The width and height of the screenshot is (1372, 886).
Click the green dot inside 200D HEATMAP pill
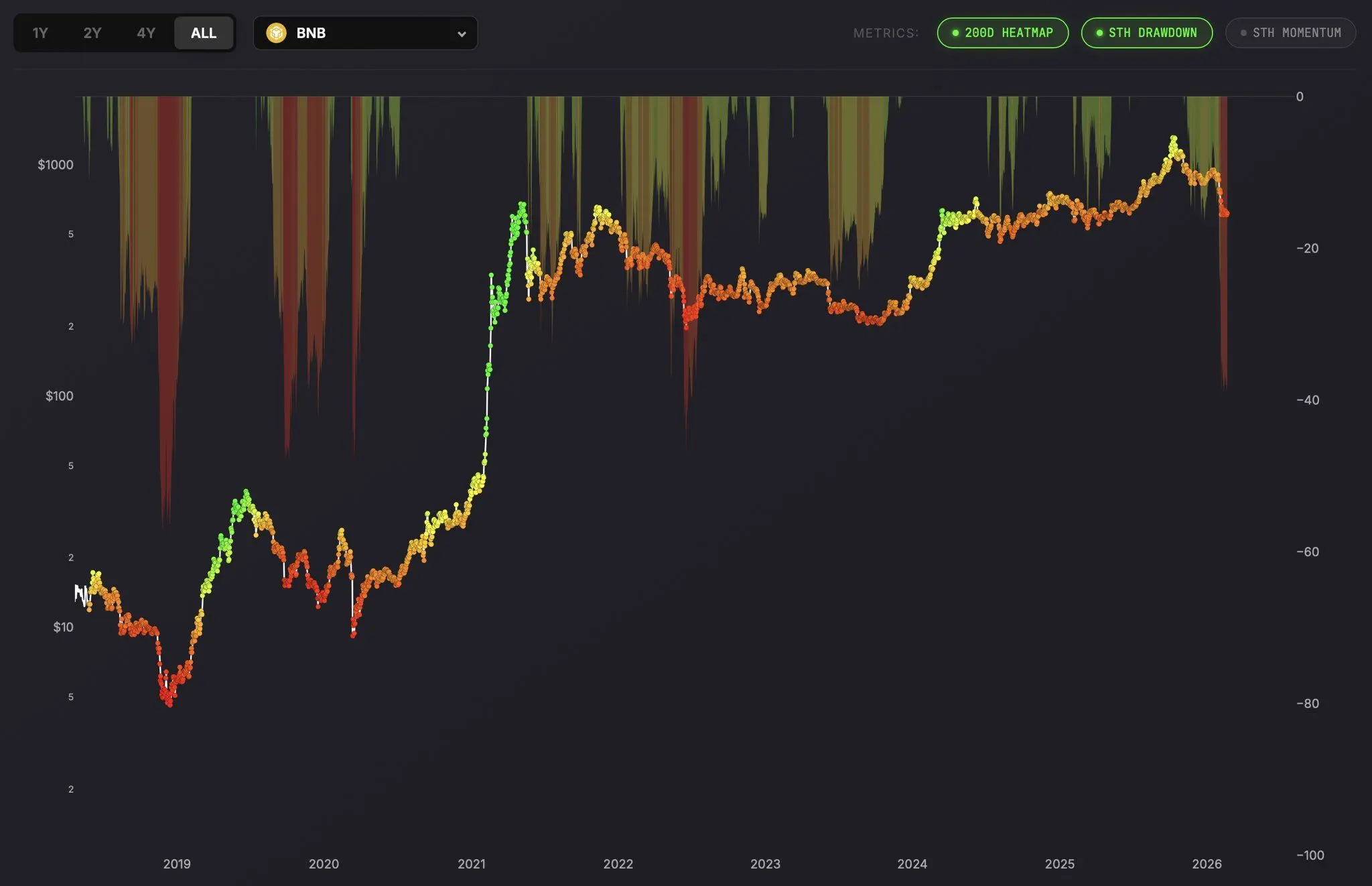coord(955,32)
